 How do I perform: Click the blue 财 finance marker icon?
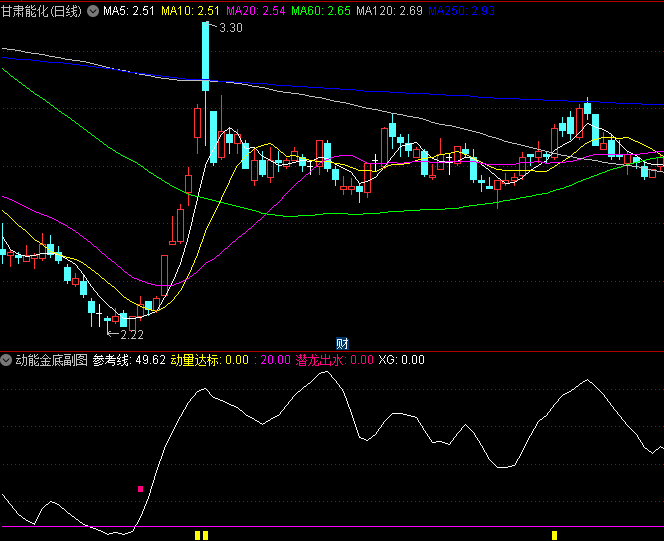pos(342,343)
